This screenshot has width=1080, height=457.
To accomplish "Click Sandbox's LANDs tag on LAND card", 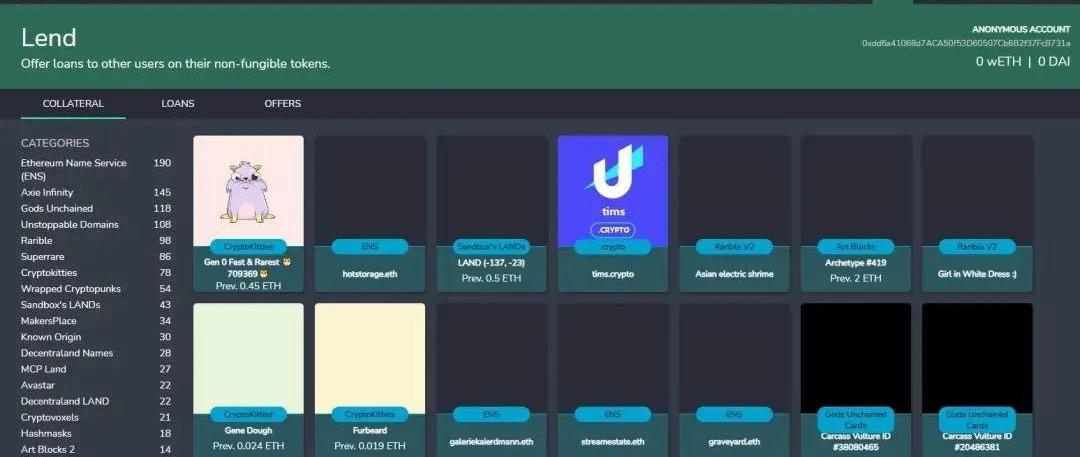I will 492,246.
